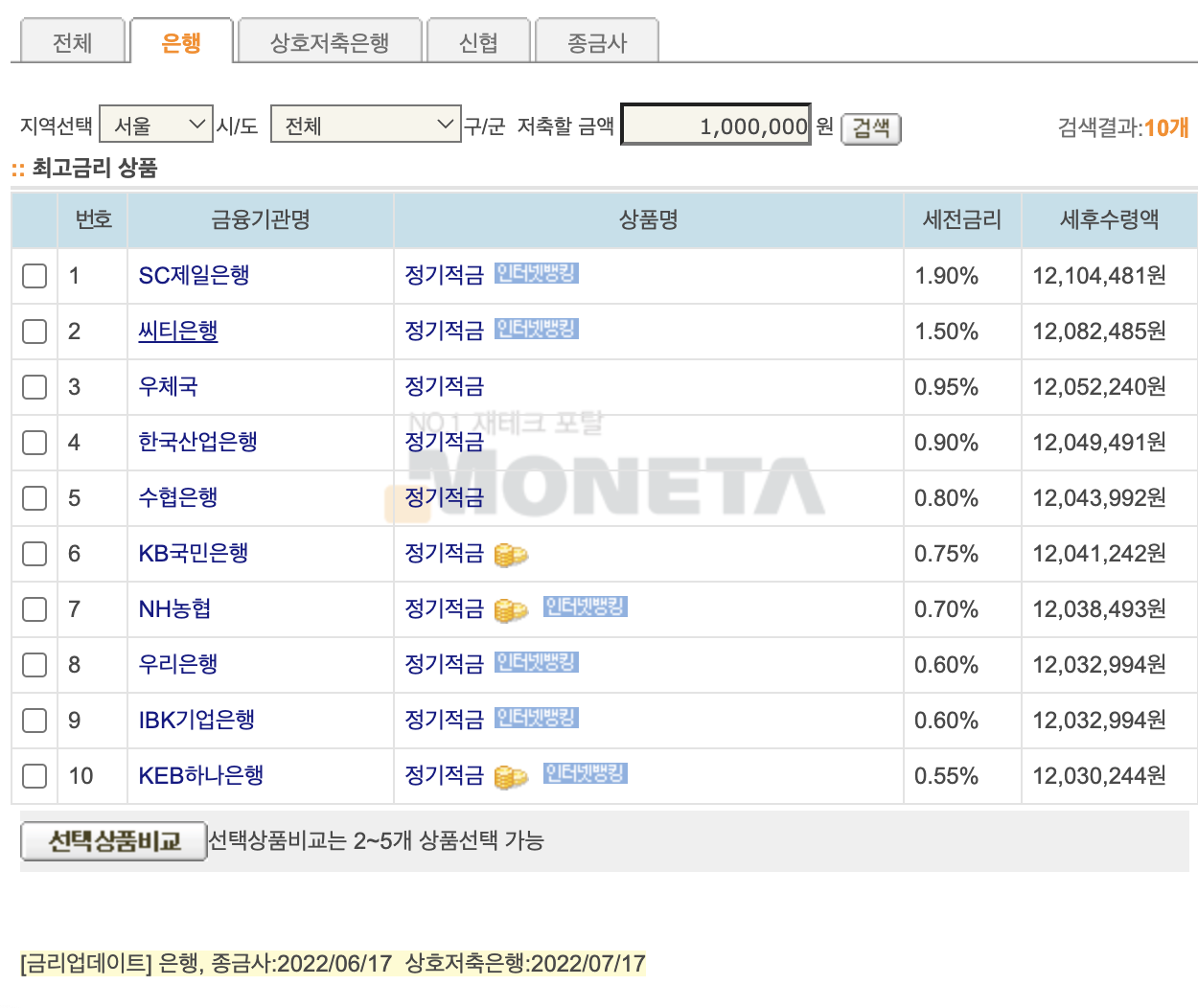The height and width of the screenshot is (1008, 1198).
Task: Check the box for SC제일은행 row
Action: tap(35, 276)
